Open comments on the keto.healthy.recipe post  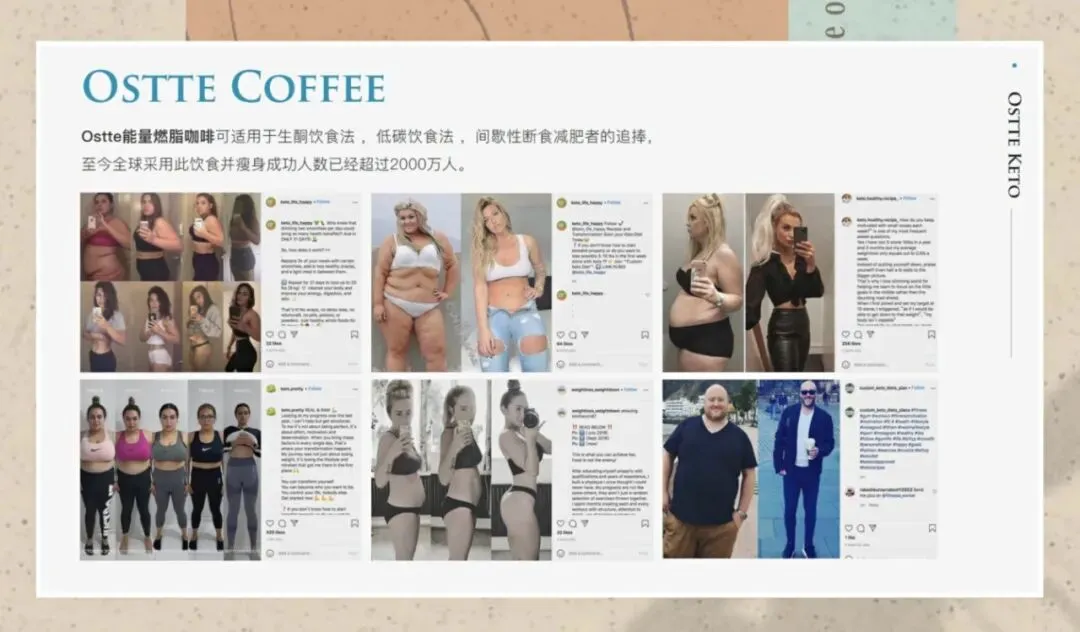pos(858,335)
